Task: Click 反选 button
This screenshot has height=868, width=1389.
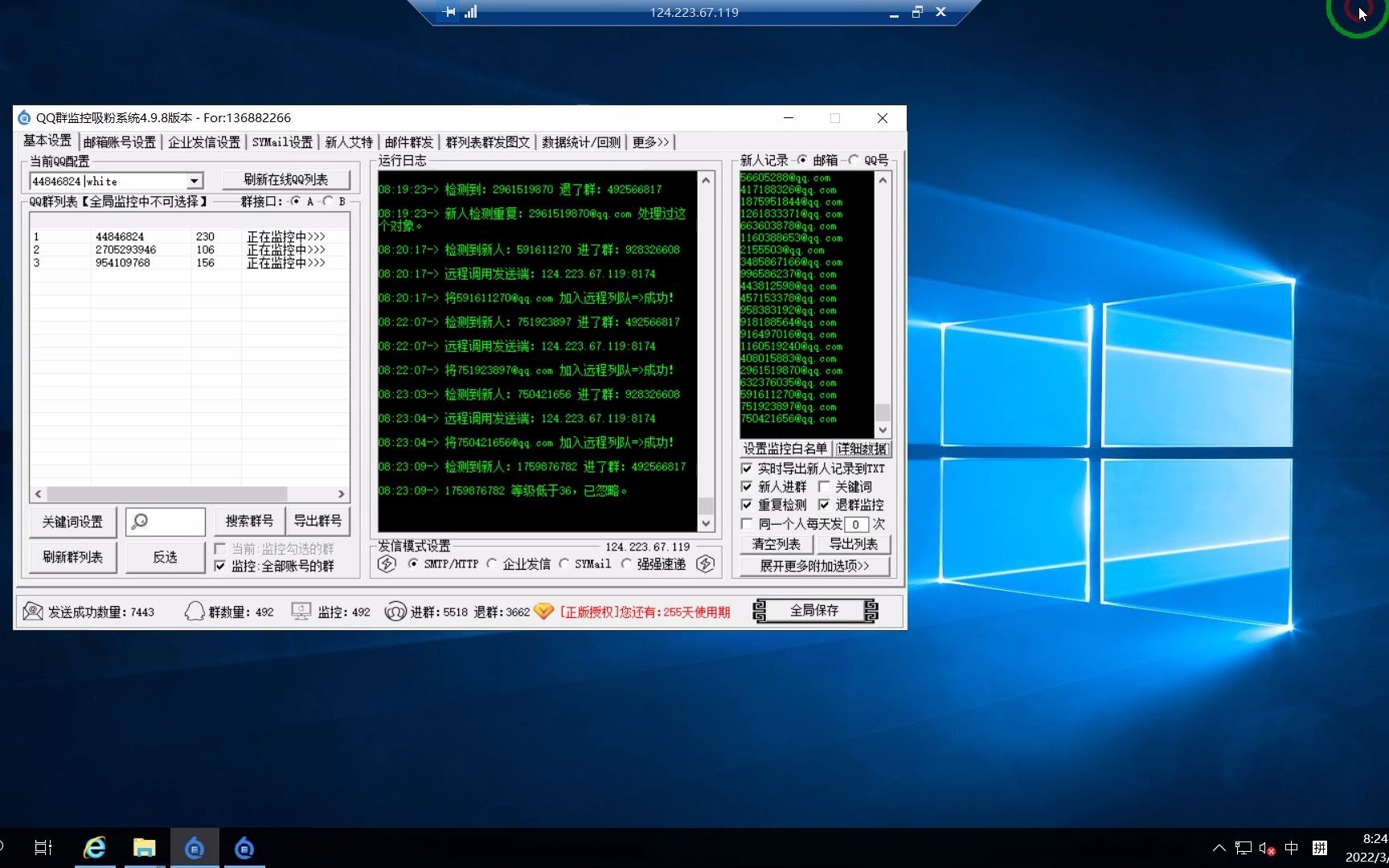Action: click(165, 558)
